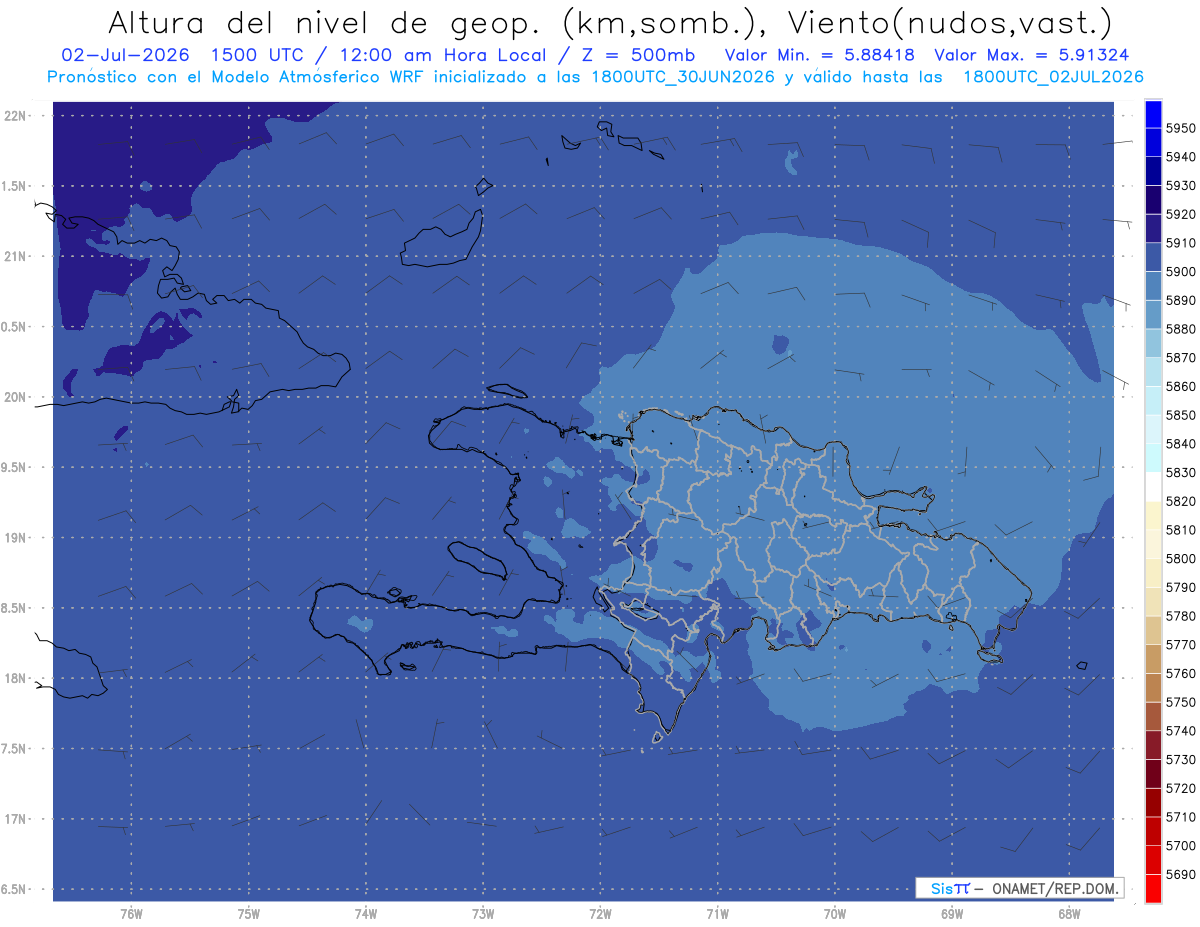Viewport: 1200px width, 927px height.
Task: Click the '5710' colorbar value
Action: [1181, 816]
